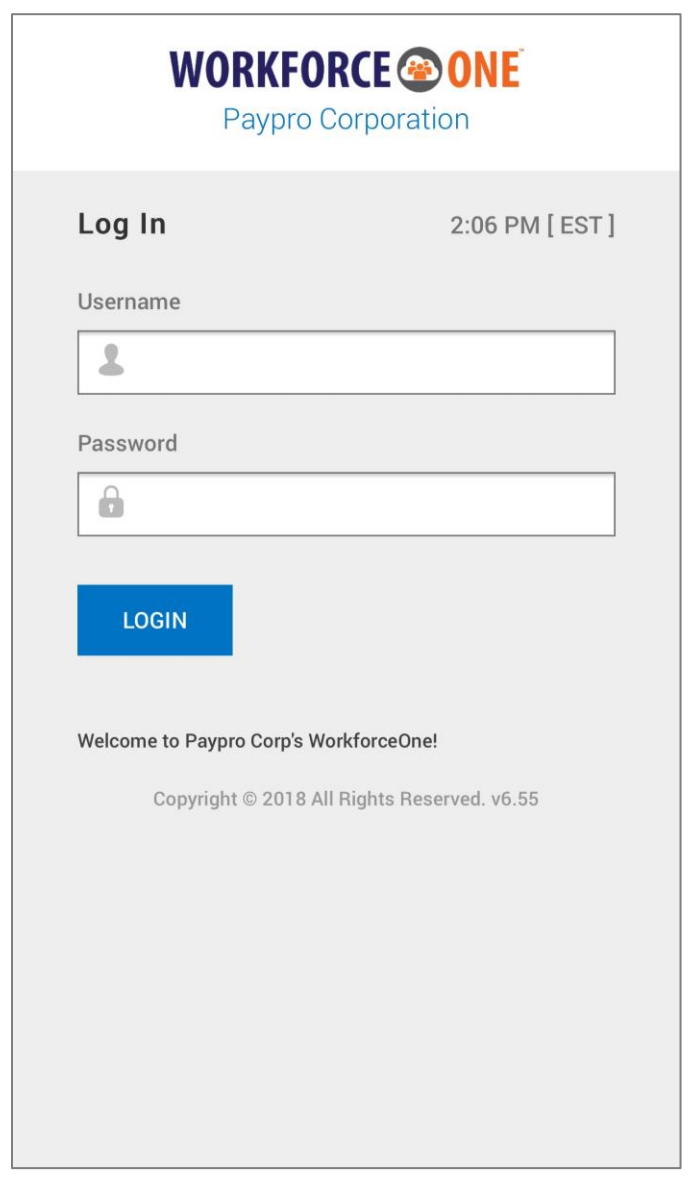The height and width of the screenshot is (1178, 688).
Task: Click the 'Copyright © 2018 All Rights Reserved. v6.55' text
Action: click(346, 799)
